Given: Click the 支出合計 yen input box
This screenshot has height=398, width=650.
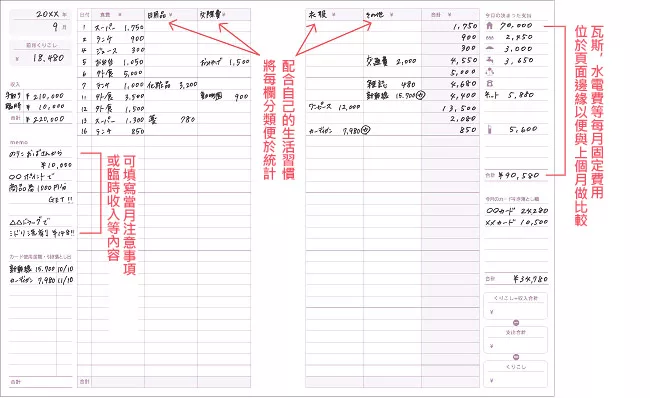Looking at the screenshot, I should click(516, 340).
